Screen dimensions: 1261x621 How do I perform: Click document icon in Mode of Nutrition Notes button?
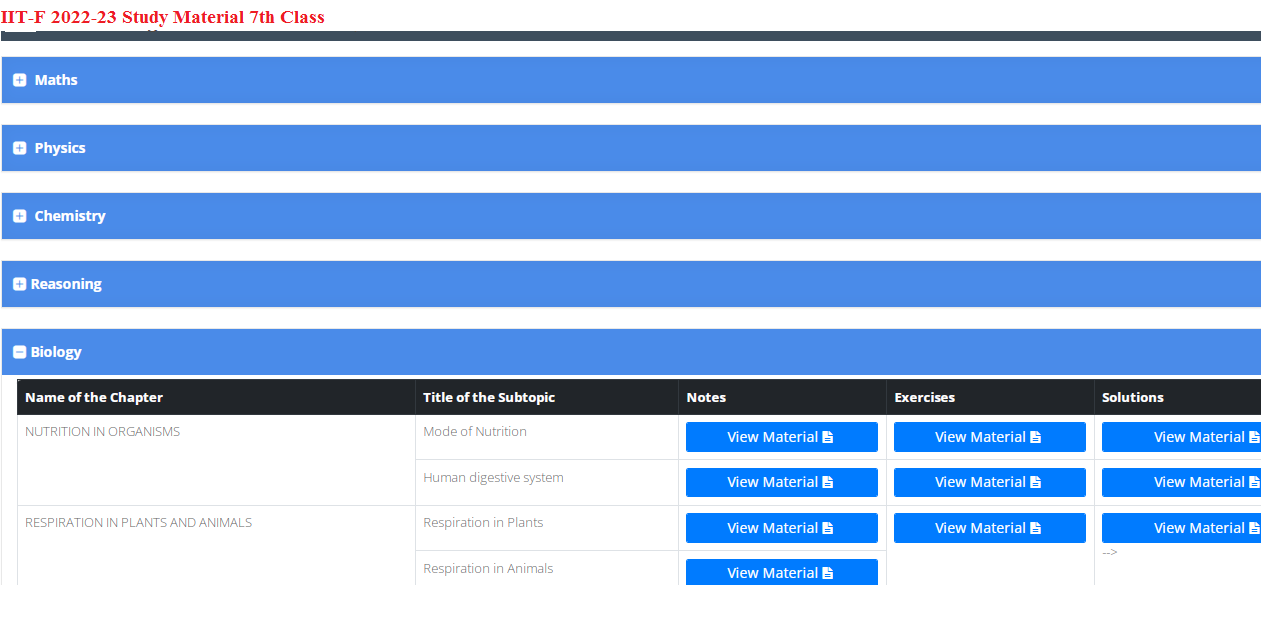click(x=828, y=437)
